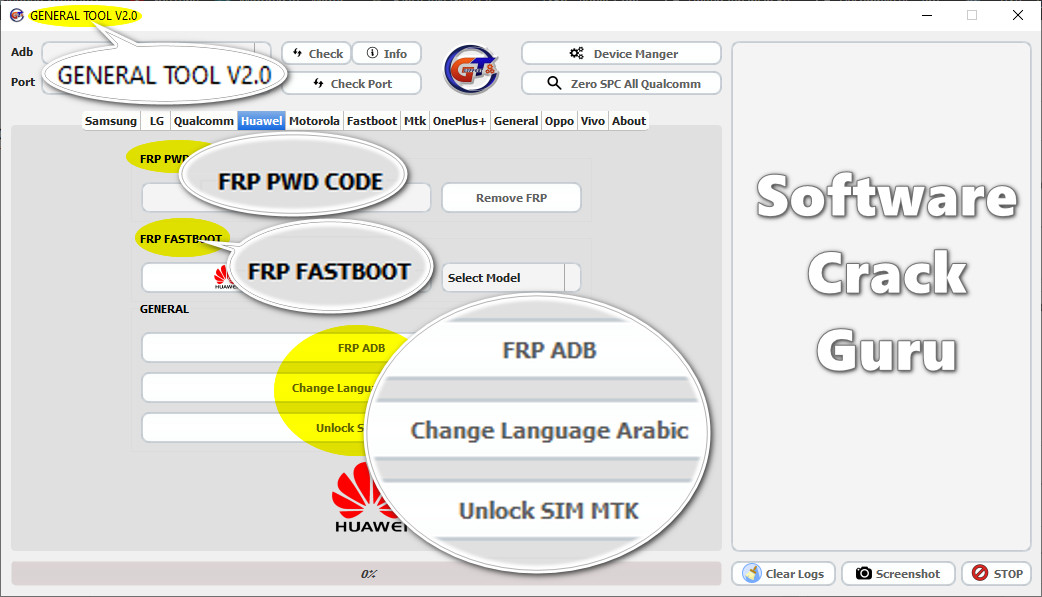The width and height of the screenshot is (1042, 597).
Task: Click the Check Port button
Action: pos(352,83)
